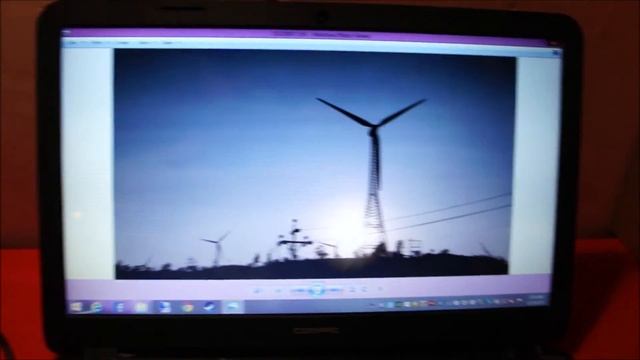The height and width of the screenshot is (360, 640).
Task: Click the Windows Start button
Action: click(x=76, y=307)
